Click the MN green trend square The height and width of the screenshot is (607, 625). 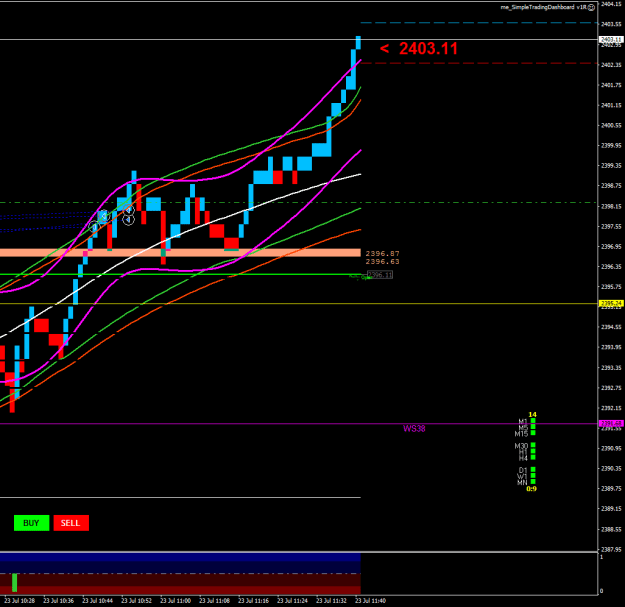[x=533, y=482]
